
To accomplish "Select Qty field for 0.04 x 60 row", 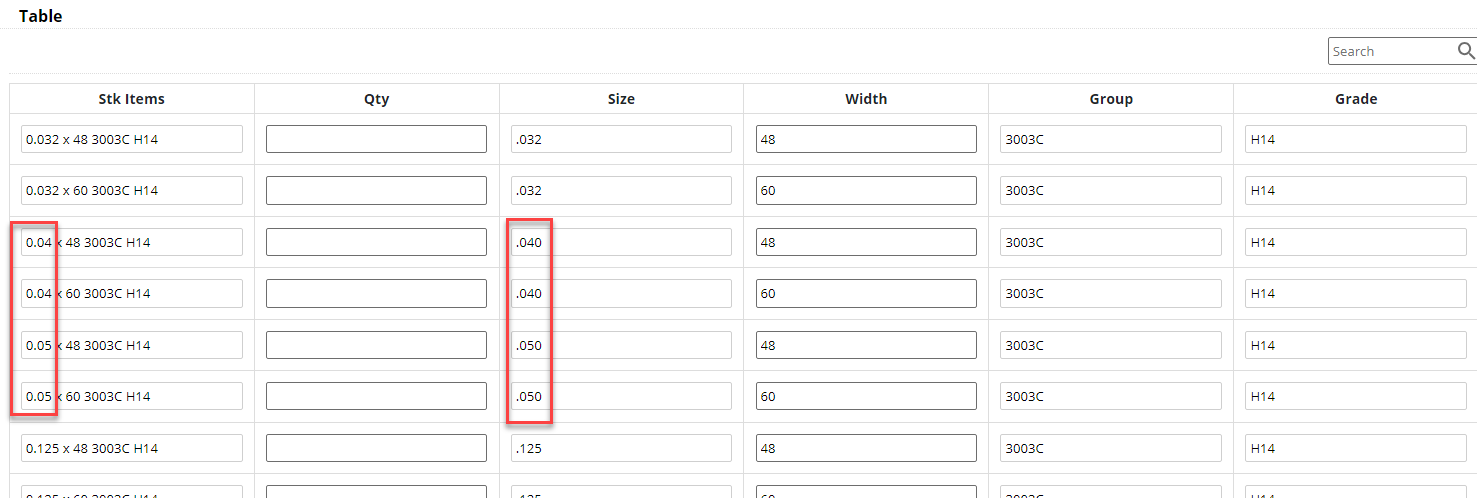I will pyautogui.click(x=376, y=293).
